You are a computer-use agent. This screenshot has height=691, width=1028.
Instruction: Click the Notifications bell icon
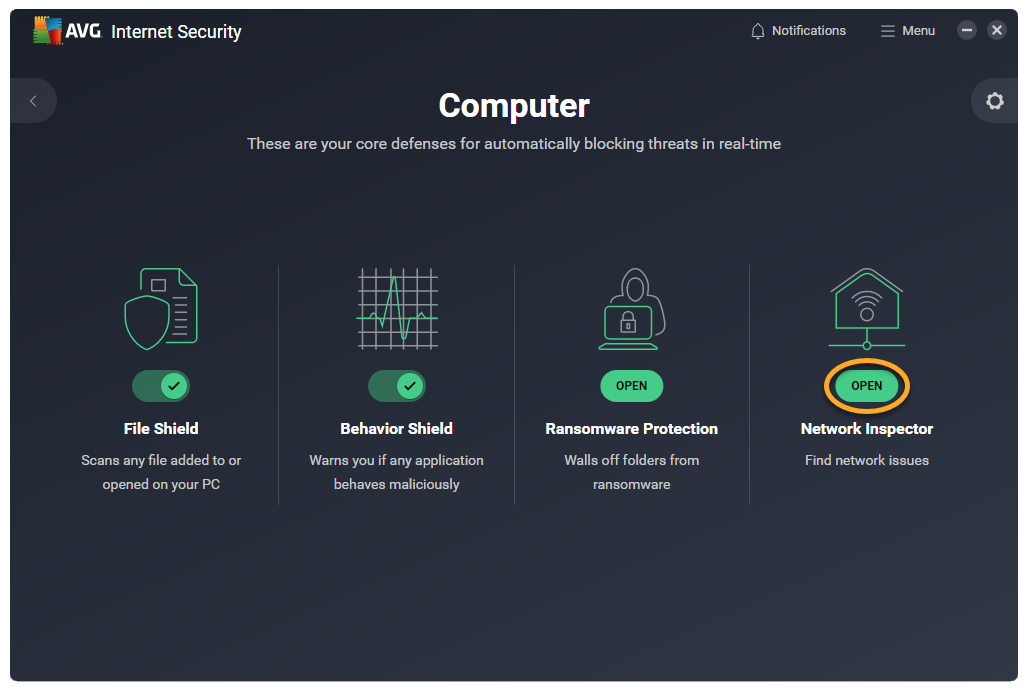pos(758,31)
